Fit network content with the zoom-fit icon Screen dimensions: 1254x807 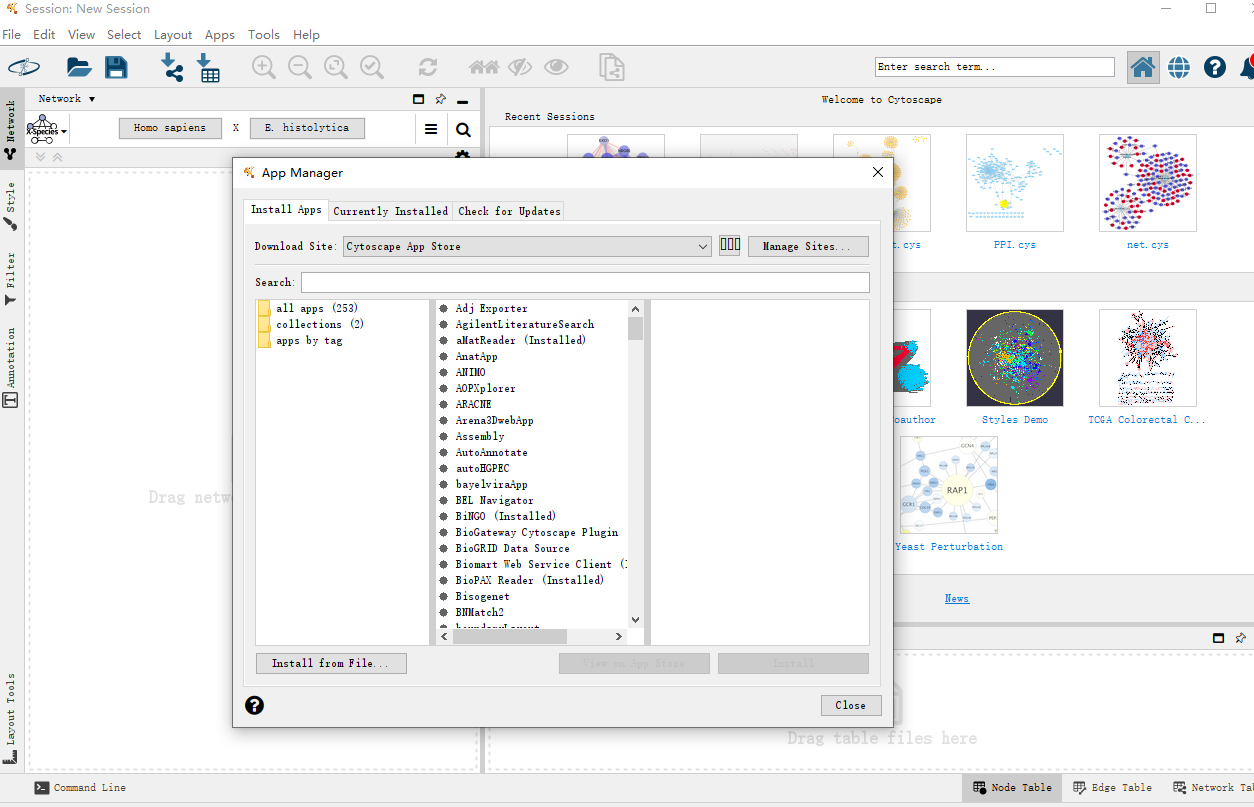click(336, 67)
